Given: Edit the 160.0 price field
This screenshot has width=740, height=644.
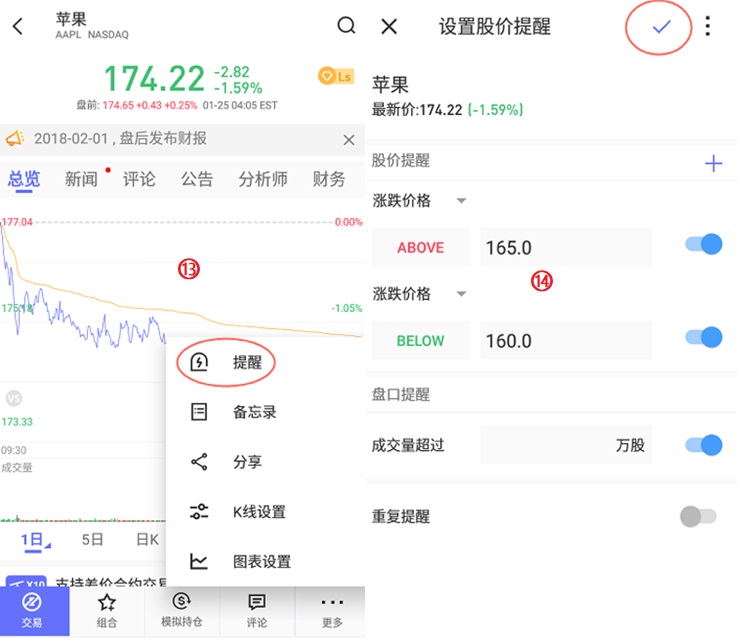Looking at the screenshot, I should [x=566, y=341].
